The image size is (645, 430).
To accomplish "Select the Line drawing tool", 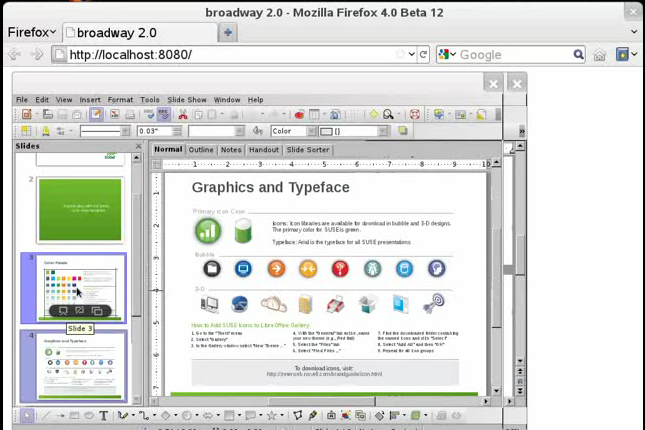I will pos(46,416).
